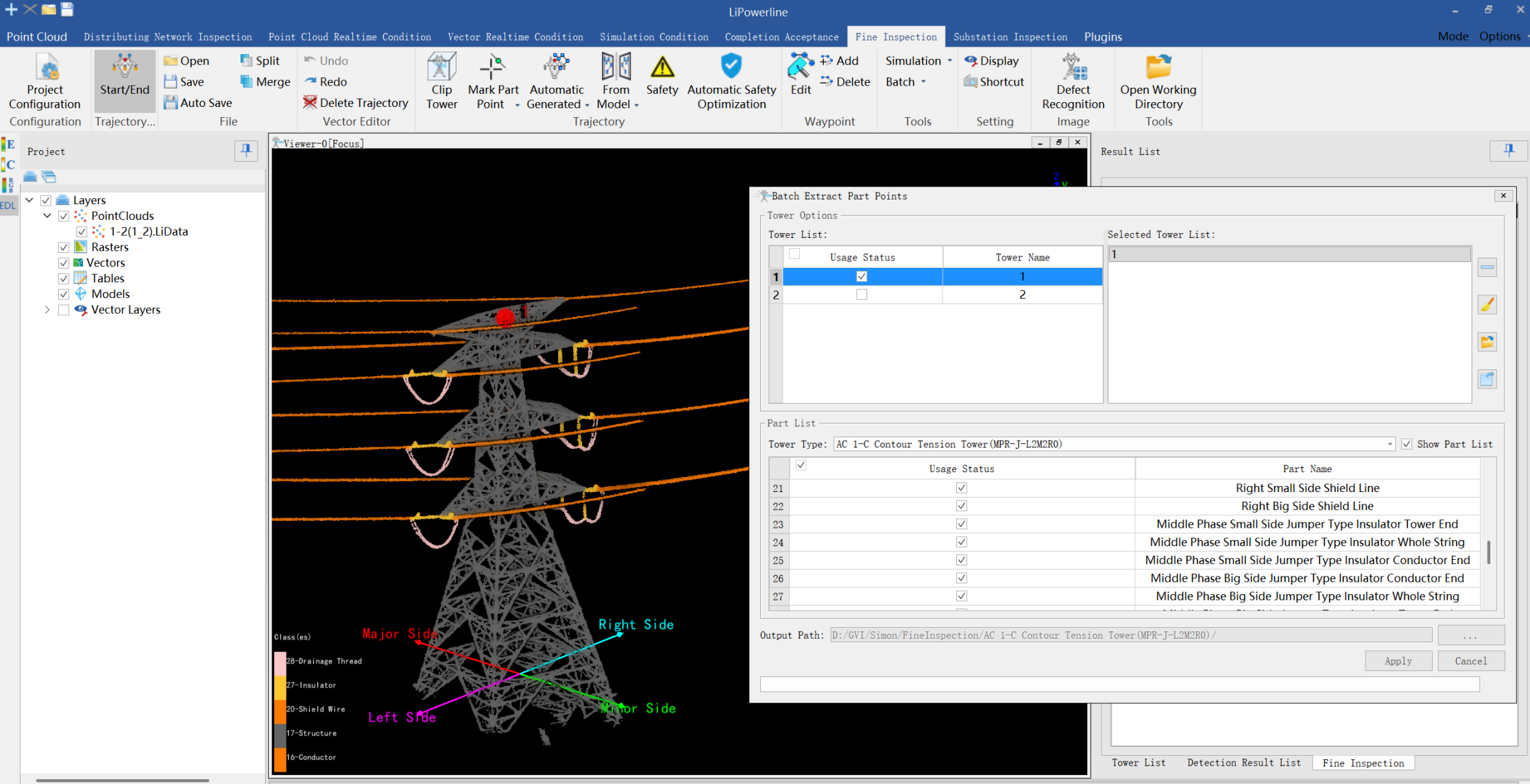Open a trajectory file
Image resolution: width=1530 pixels, height=784 pixels.
186,61
